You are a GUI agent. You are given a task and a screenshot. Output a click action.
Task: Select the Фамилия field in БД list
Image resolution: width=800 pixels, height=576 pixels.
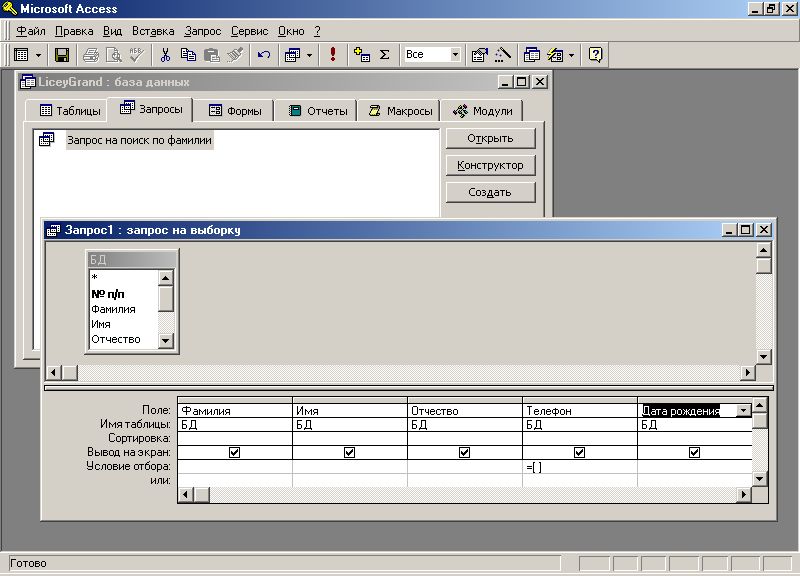(113, 309)
